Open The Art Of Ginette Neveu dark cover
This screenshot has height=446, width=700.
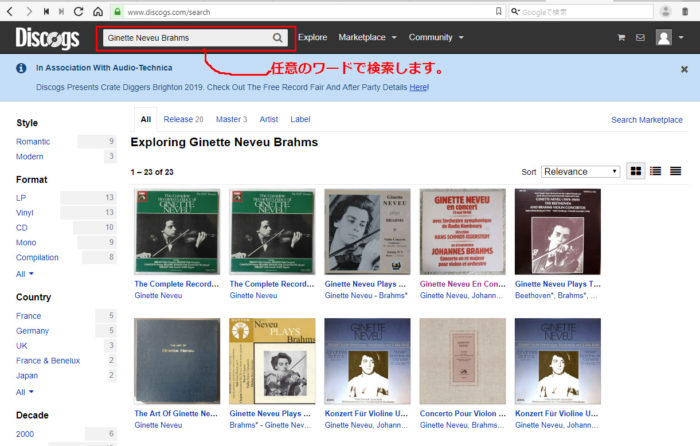click(x=177, y=361)
